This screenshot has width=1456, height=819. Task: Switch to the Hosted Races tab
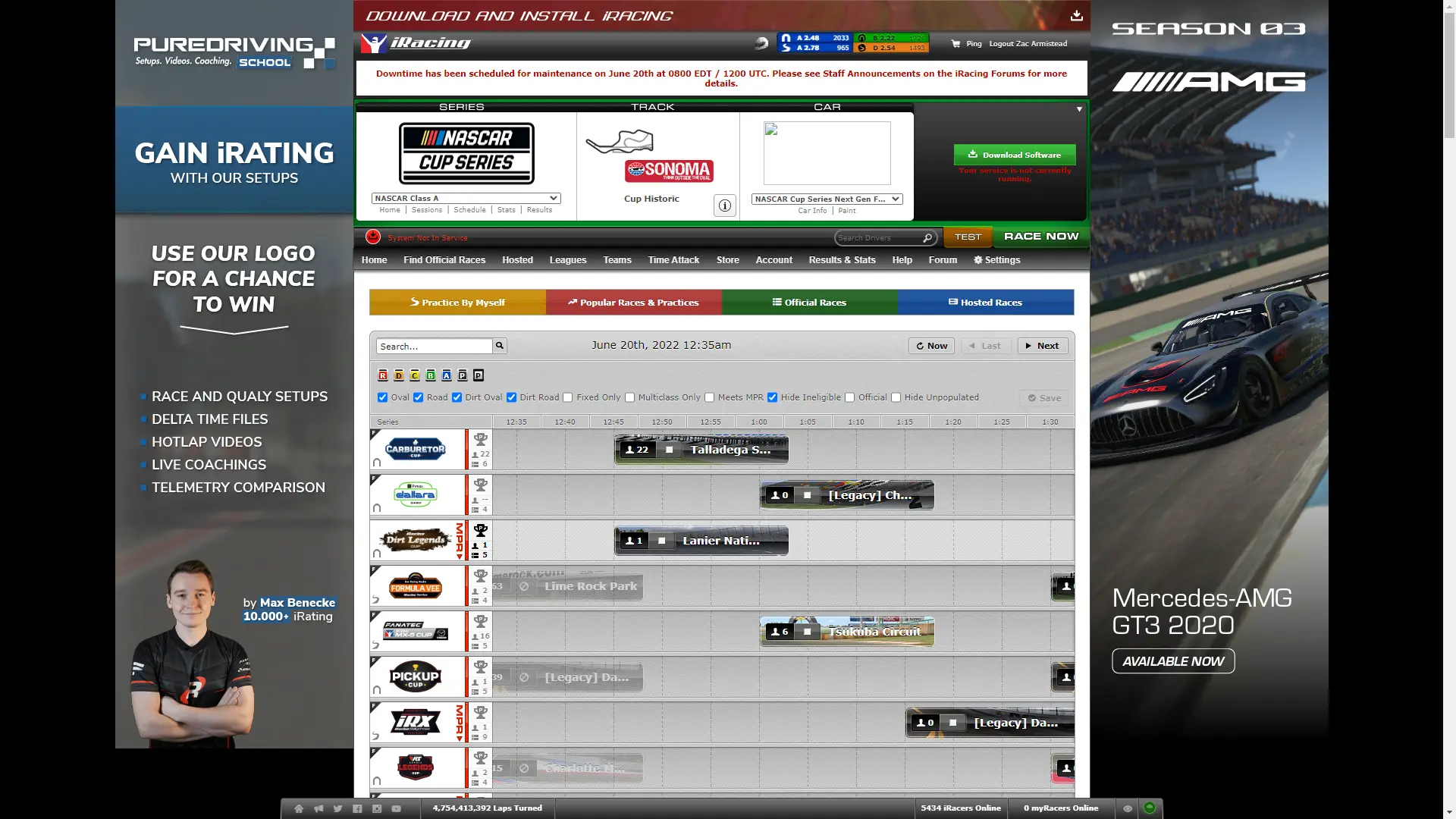click(x=986, y=302)
